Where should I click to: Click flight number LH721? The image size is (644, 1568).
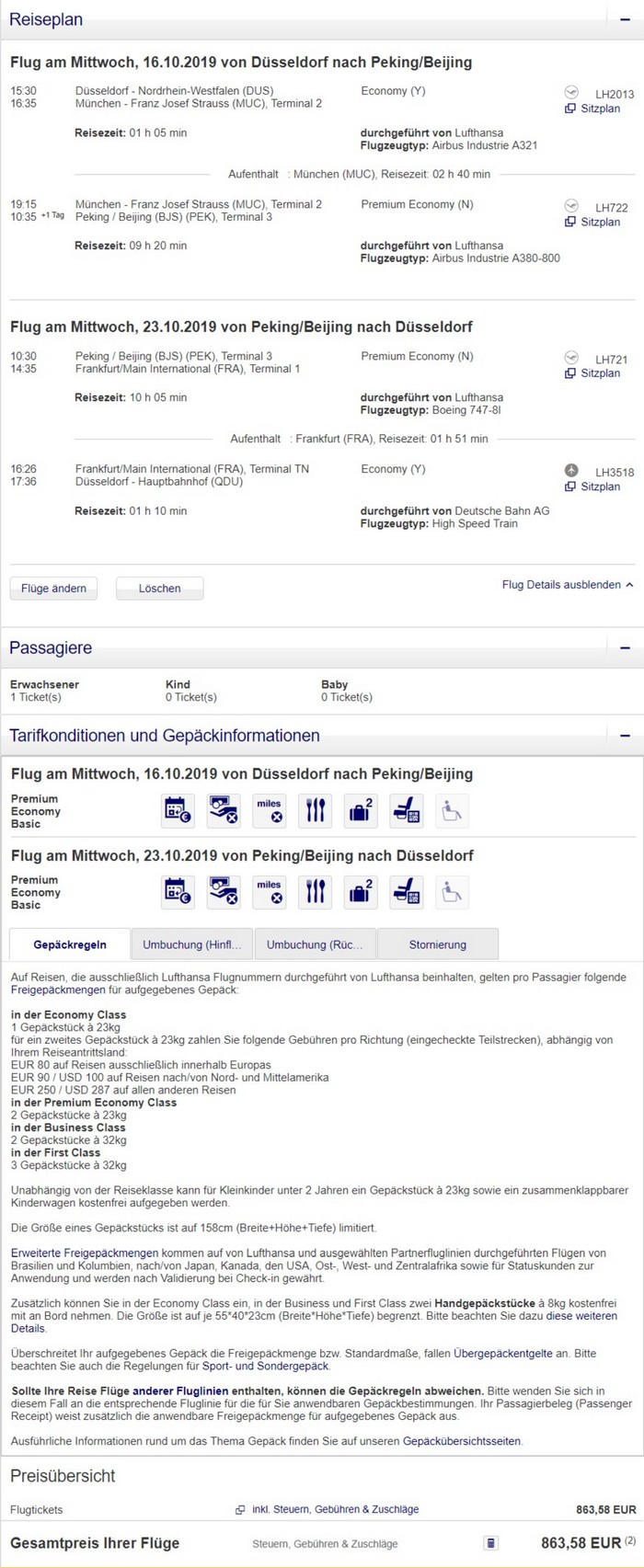point(612,359)
